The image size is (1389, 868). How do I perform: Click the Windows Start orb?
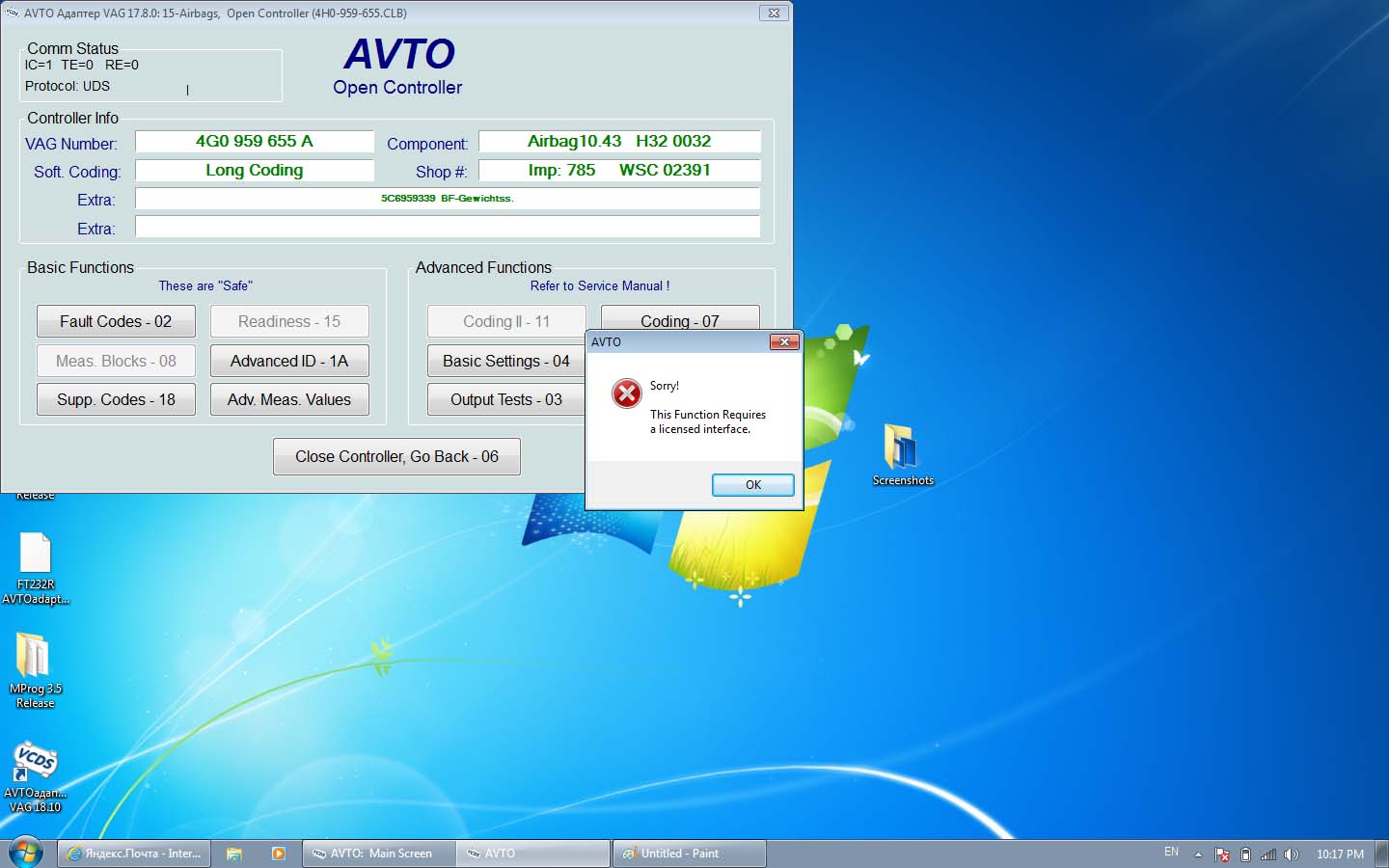coord(25,853)
